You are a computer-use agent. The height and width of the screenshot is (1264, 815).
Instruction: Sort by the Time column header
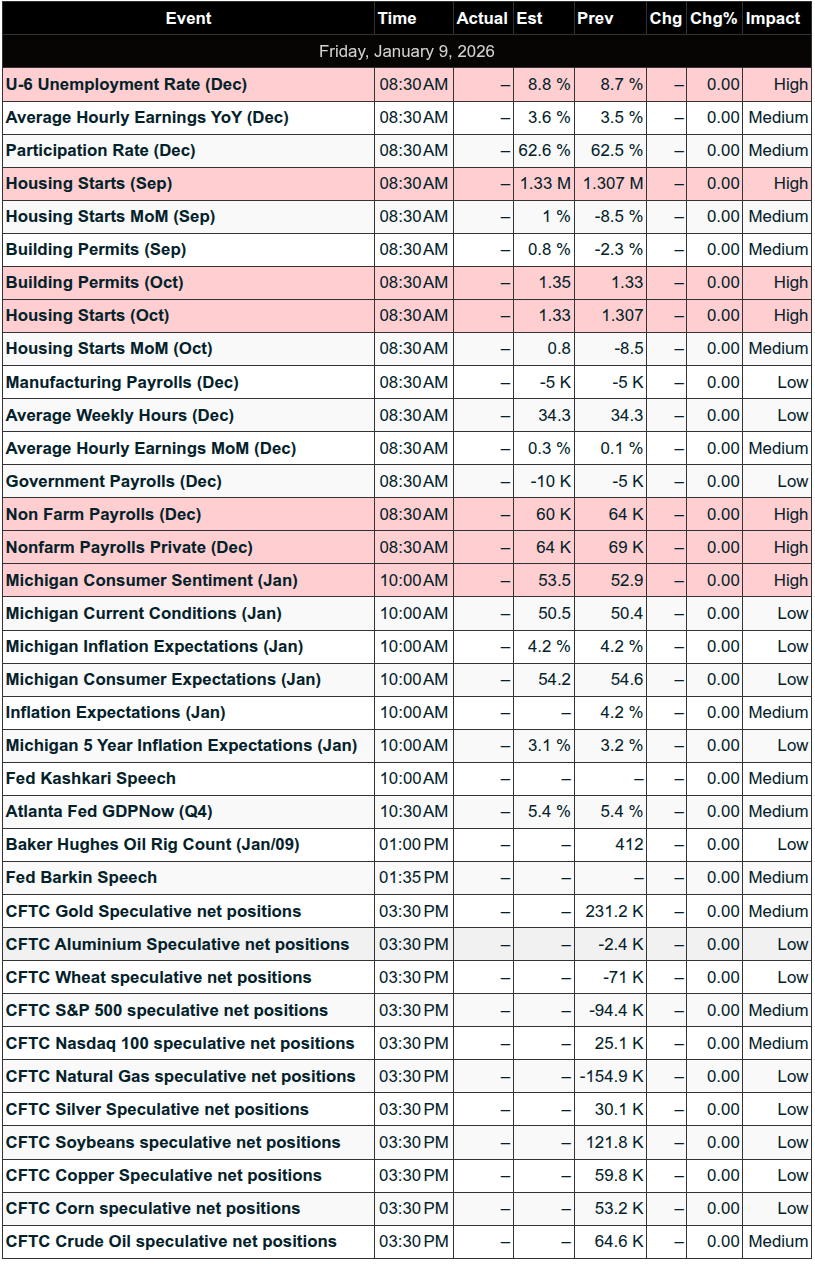pyautogui.click(x=397, y=18)
